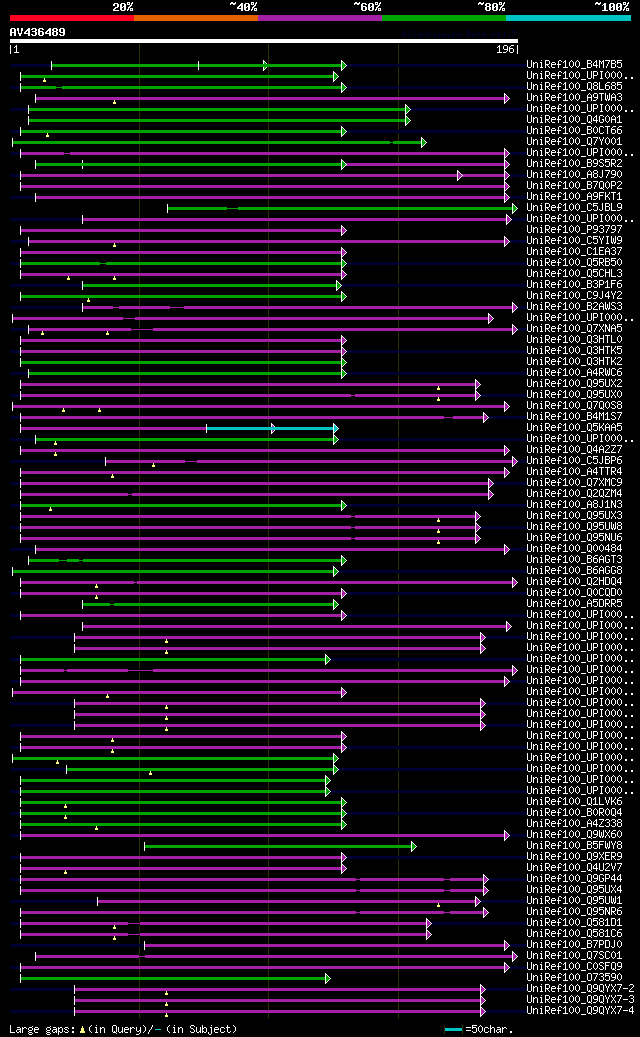Screen dimensions: 640x1037
Task: Select hit UniRef100_Q5RB50
Action: tap(574, 263)
